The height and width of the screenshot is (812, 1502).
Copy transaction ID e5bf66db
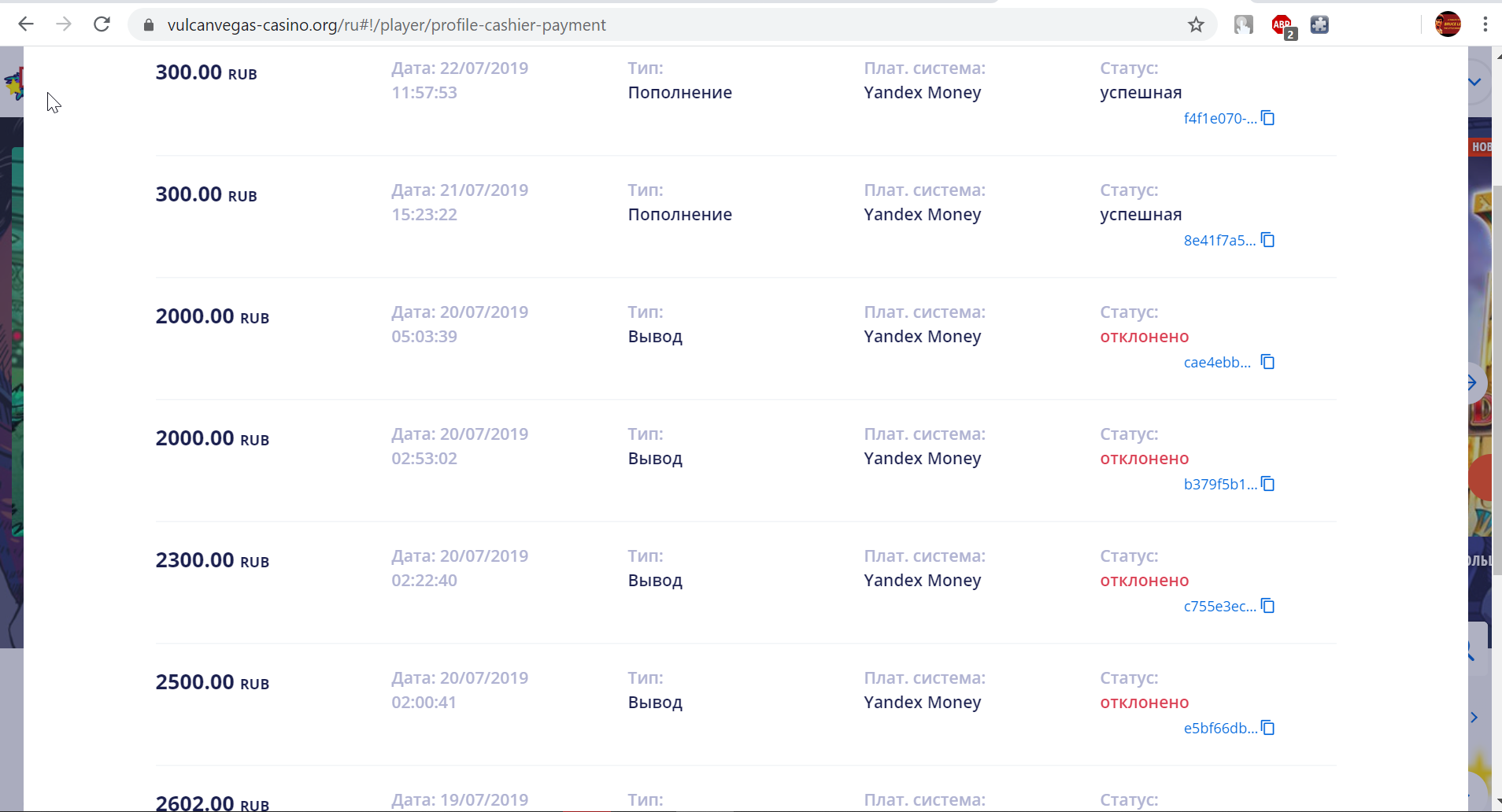(1267, 728)
